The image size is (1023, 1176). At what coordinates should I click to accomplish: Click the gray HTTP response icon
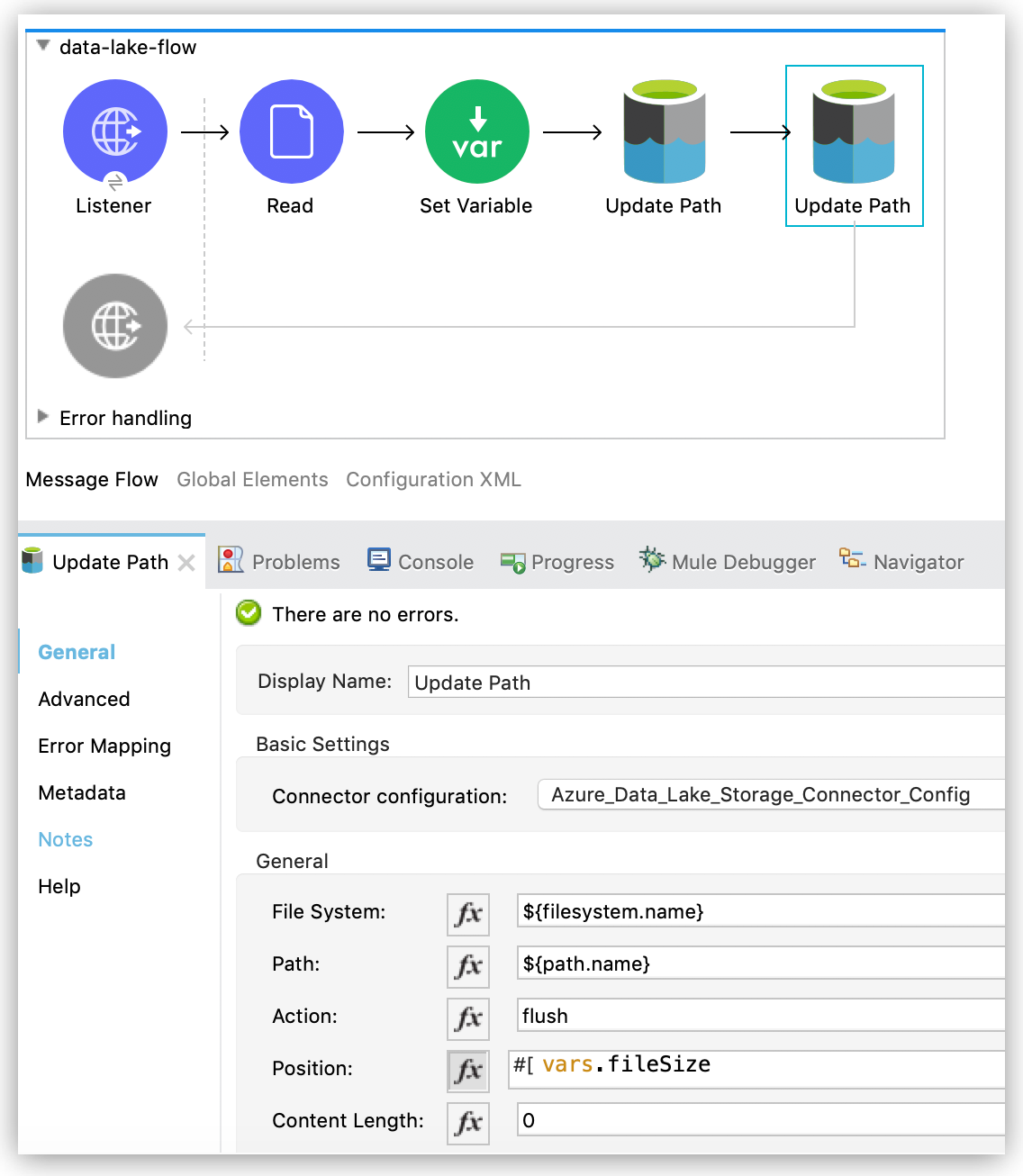click(115, 326)
